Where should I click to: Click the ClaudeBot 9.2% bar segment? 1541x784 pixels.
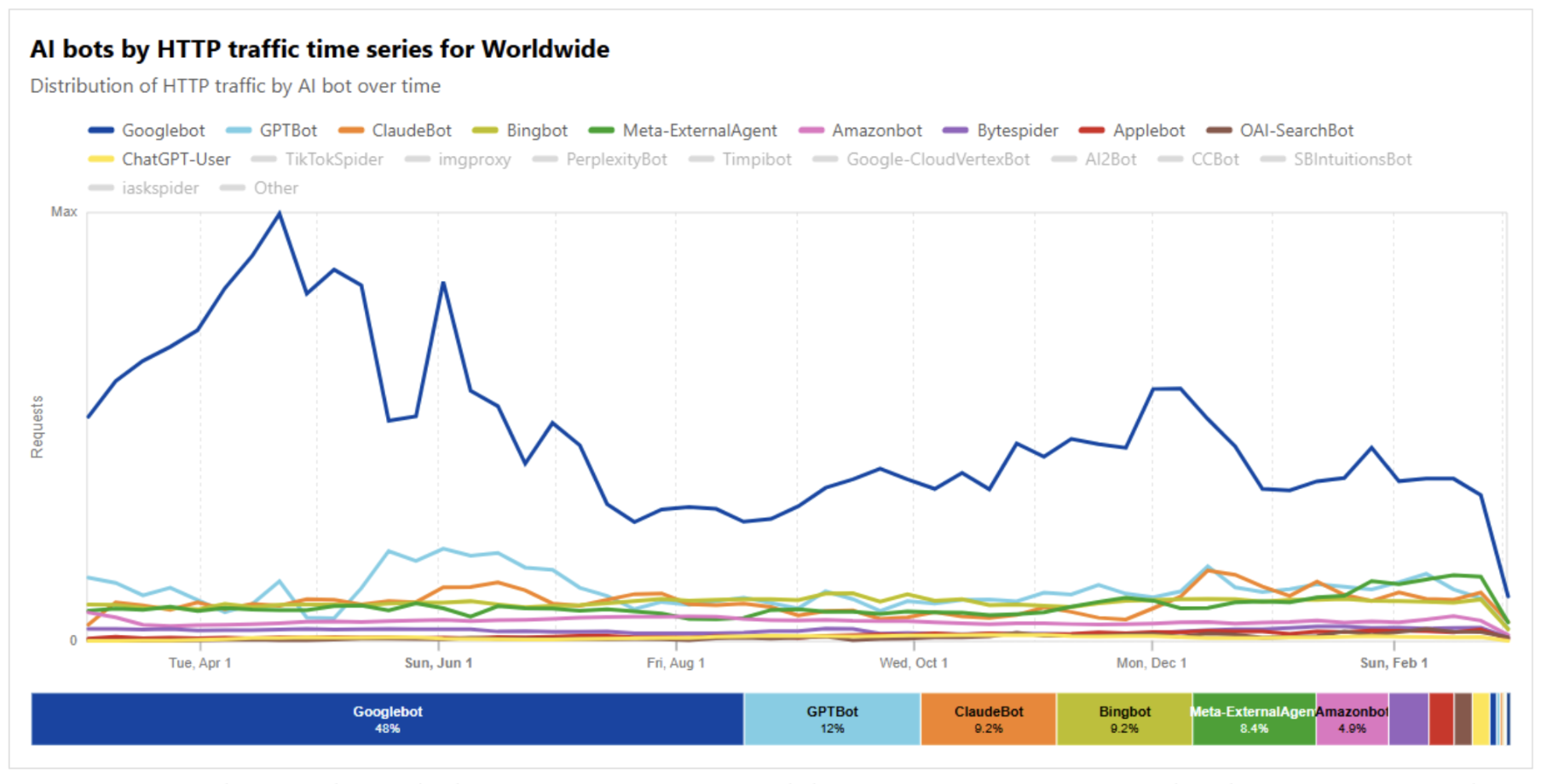point(988,719)
